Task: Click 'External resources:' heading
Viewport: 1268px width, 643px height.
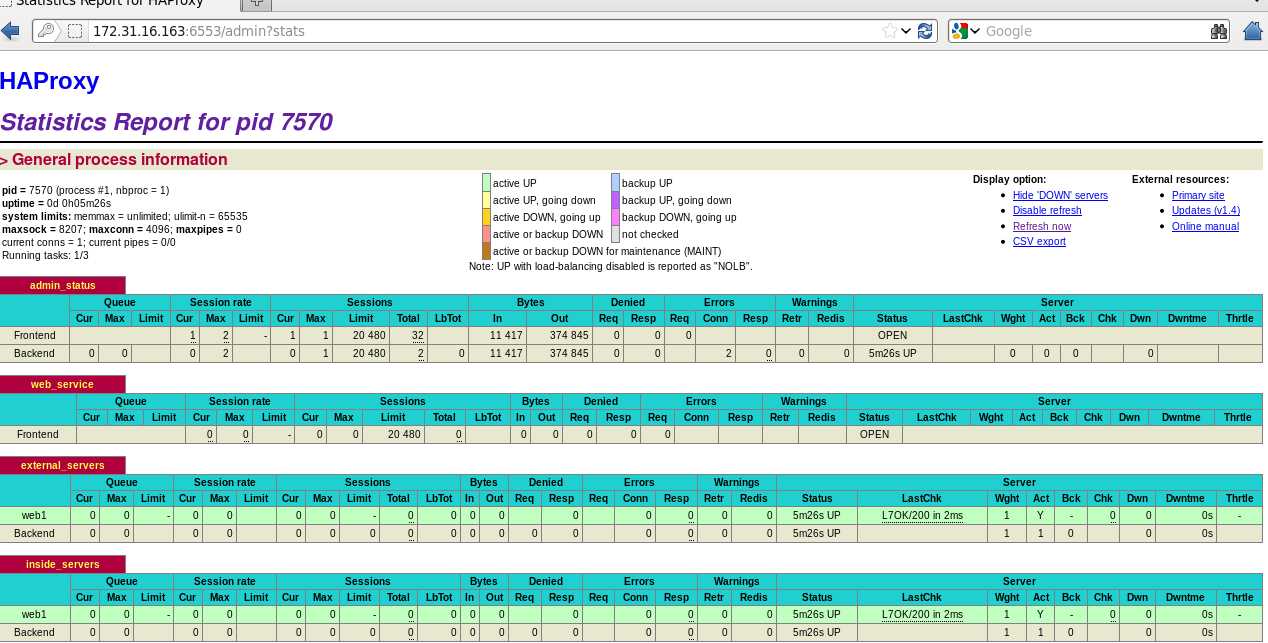Action: (1180, 179)
